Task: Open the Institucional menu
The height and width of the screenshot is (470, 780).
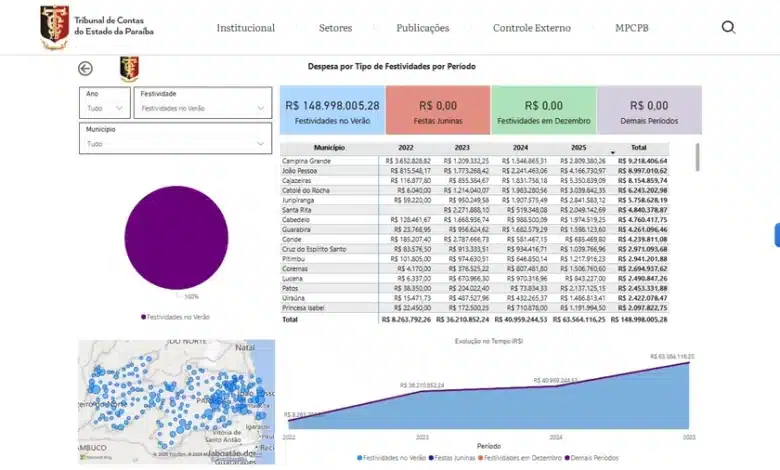Action: click(x=245, y=28)
